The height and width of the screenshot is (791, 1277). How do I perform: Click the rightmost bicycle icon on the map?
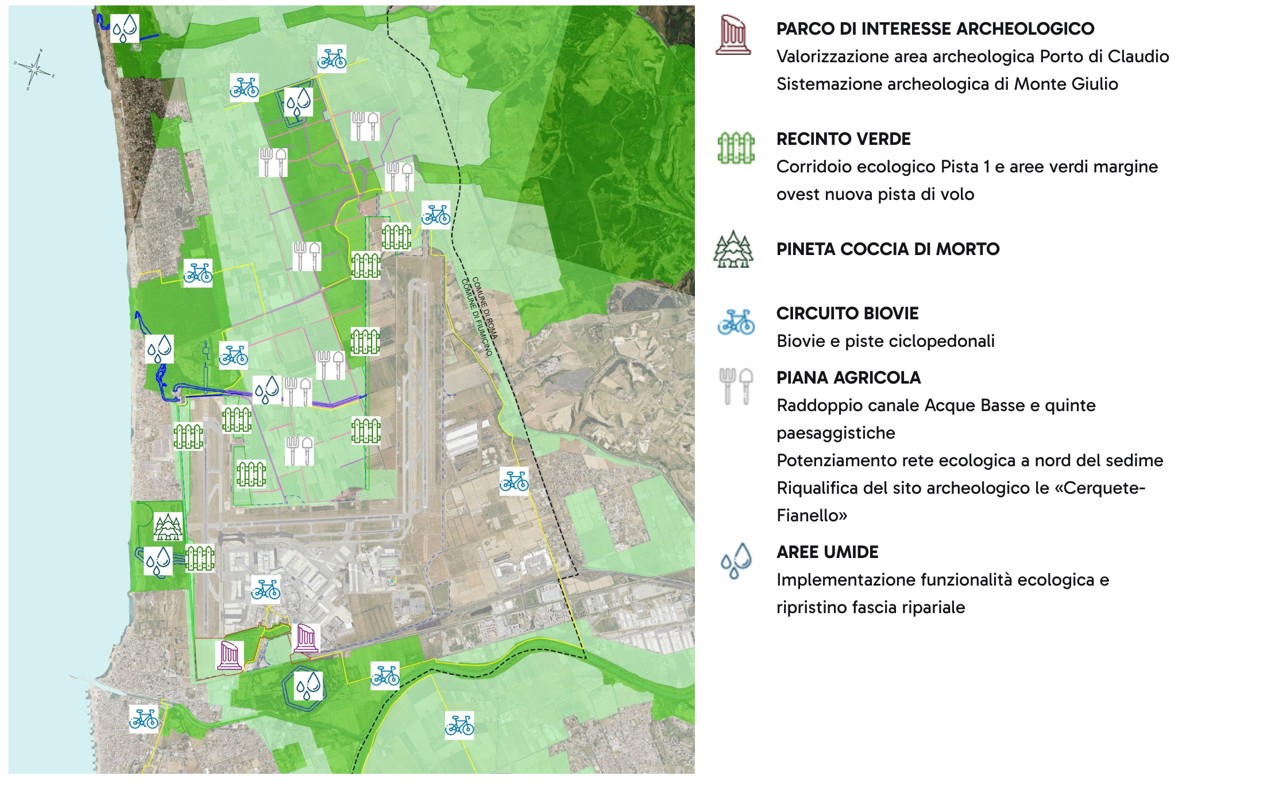[514, 481]
